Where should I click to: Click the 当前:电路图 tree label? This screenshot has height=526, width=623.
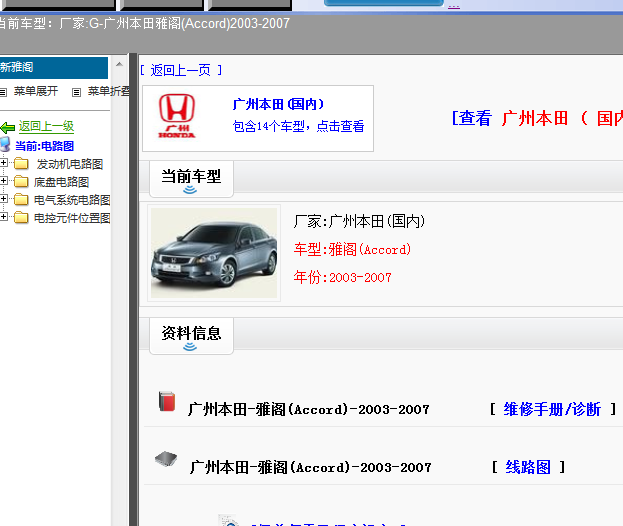coord(44,146)
